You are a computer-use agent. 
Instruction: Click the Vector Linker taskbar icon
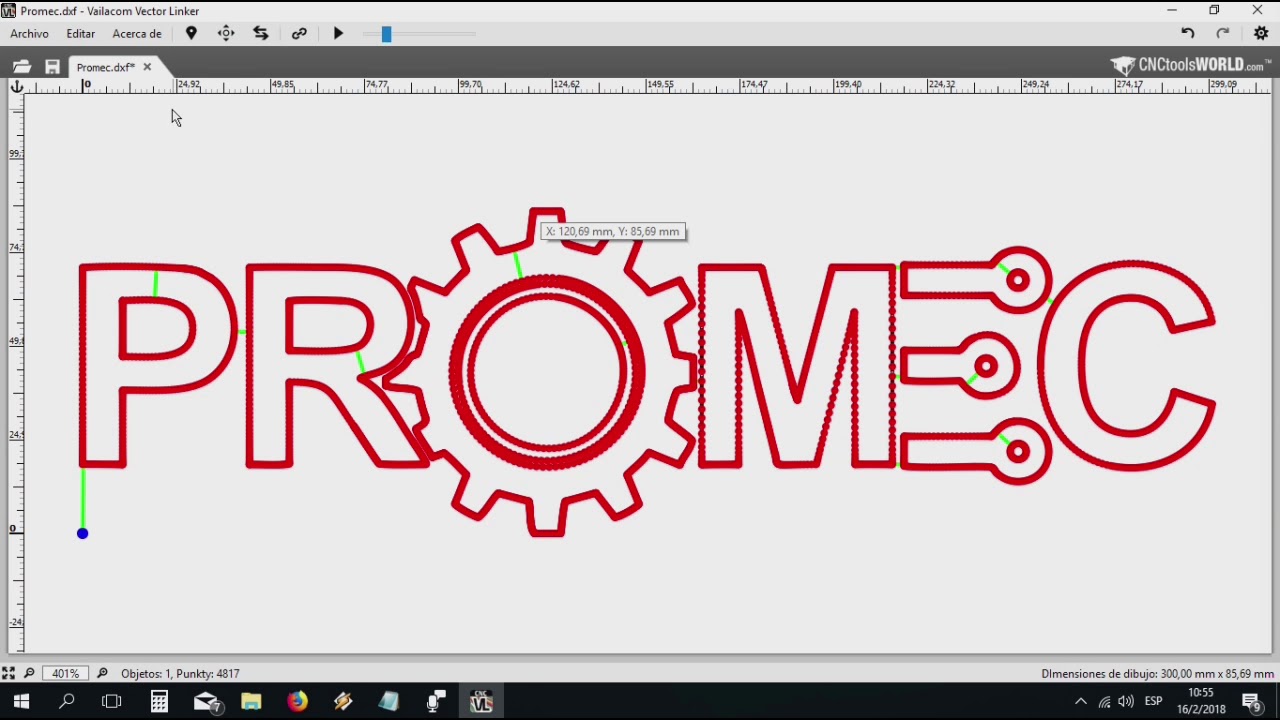click(x=481, y=702)
